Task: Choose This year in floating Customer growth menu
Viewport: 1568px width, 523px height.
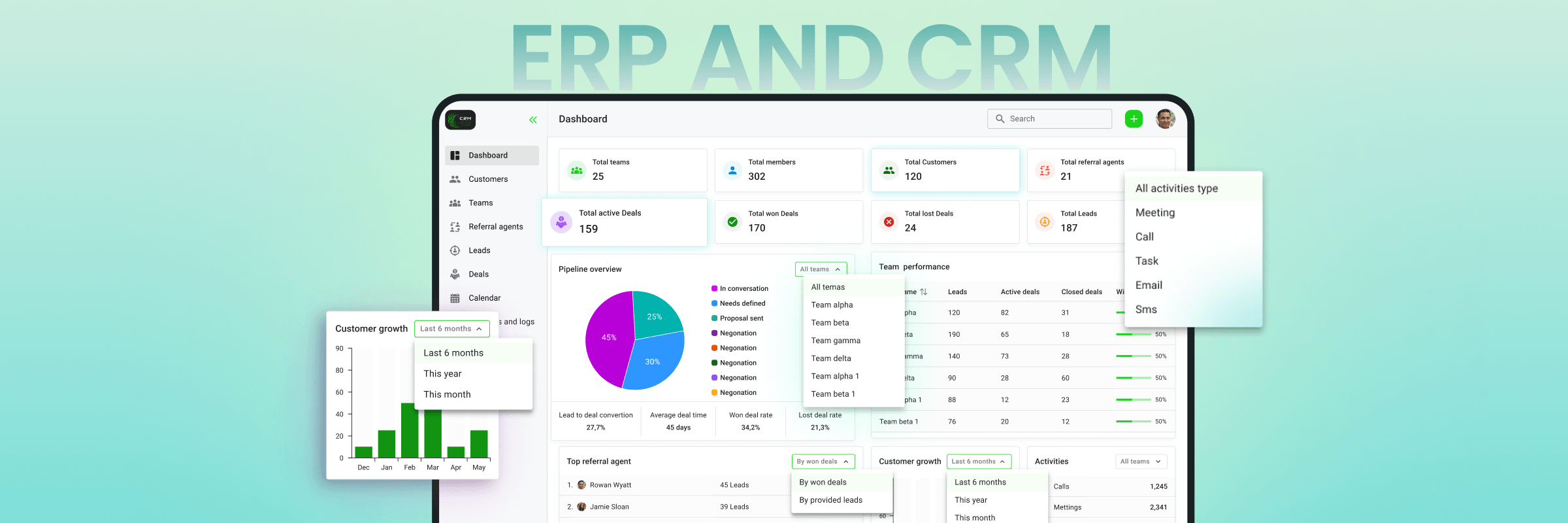Action: tap(474, 374)
